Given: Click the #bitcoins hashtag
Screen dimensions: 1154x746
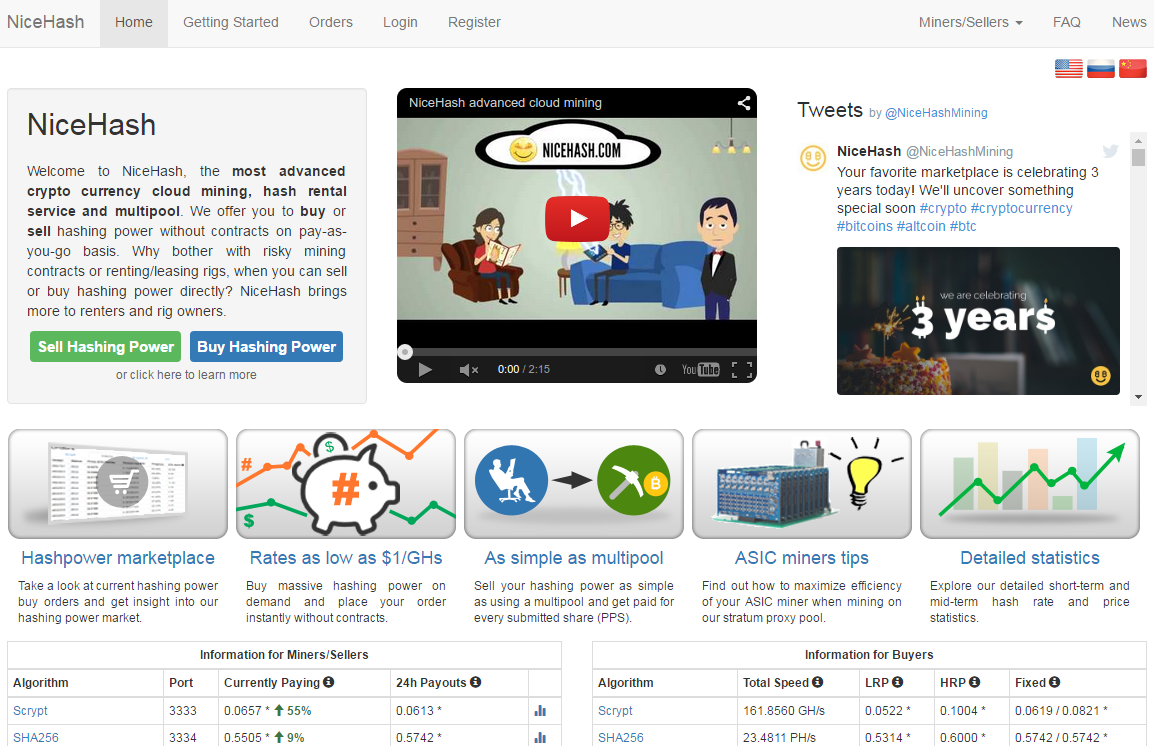Looking at the screenshot, I should [x=865, y=226].
